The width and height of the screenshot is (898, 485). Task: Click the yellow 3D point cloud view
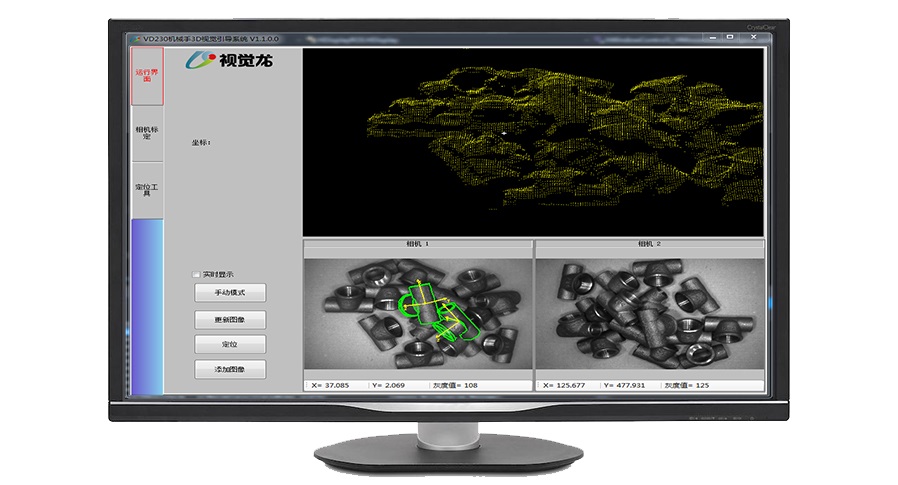point(533,140)
